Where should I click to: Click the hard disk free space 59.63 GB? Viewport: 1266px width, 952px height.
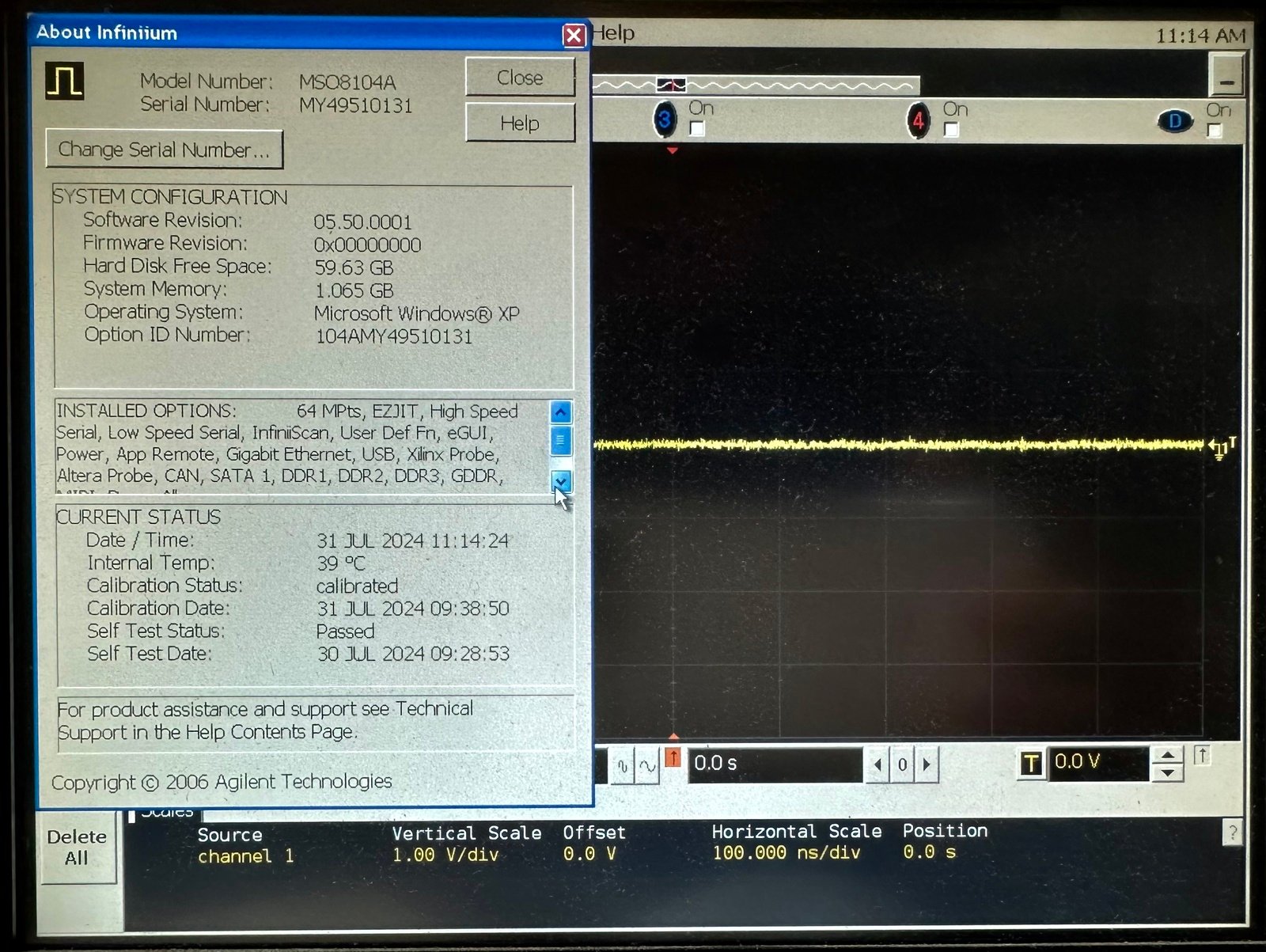354,267
